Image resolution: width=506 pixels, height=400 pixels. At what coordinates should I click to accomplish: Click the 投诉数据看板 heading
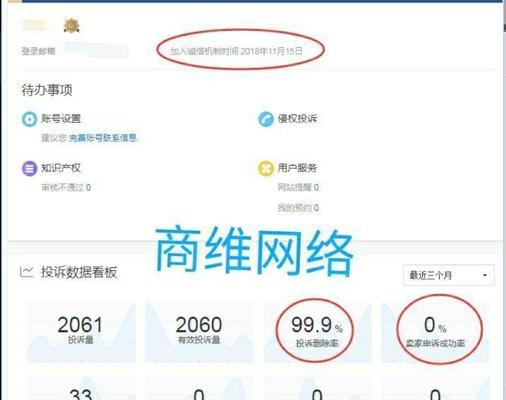[x=79, y=272]
